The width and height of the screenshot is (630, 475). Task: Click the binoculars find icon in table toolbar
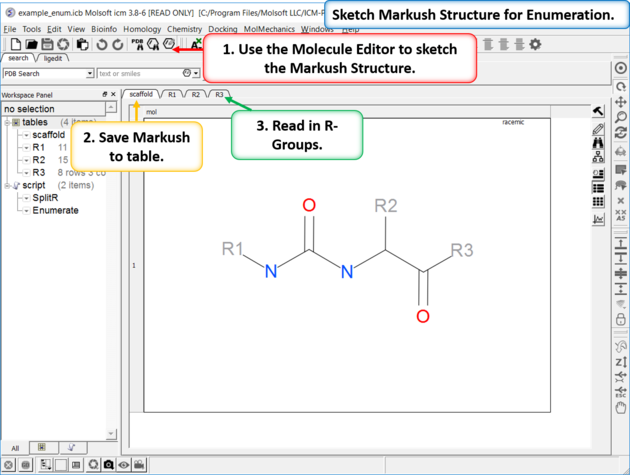point(598,144)
